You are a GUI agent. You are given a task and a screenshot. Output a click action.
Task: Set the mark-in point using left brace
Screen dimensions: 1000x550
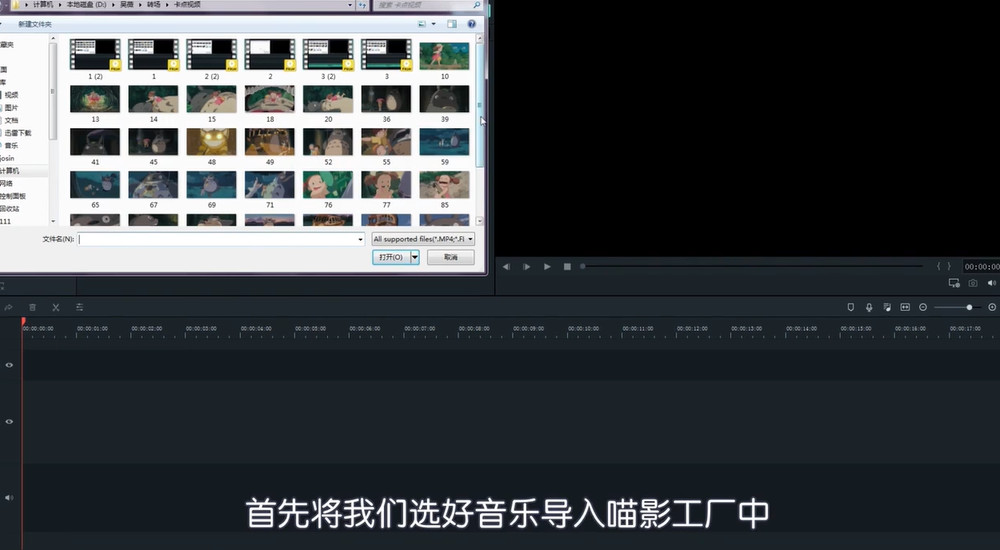pos(938,266)
